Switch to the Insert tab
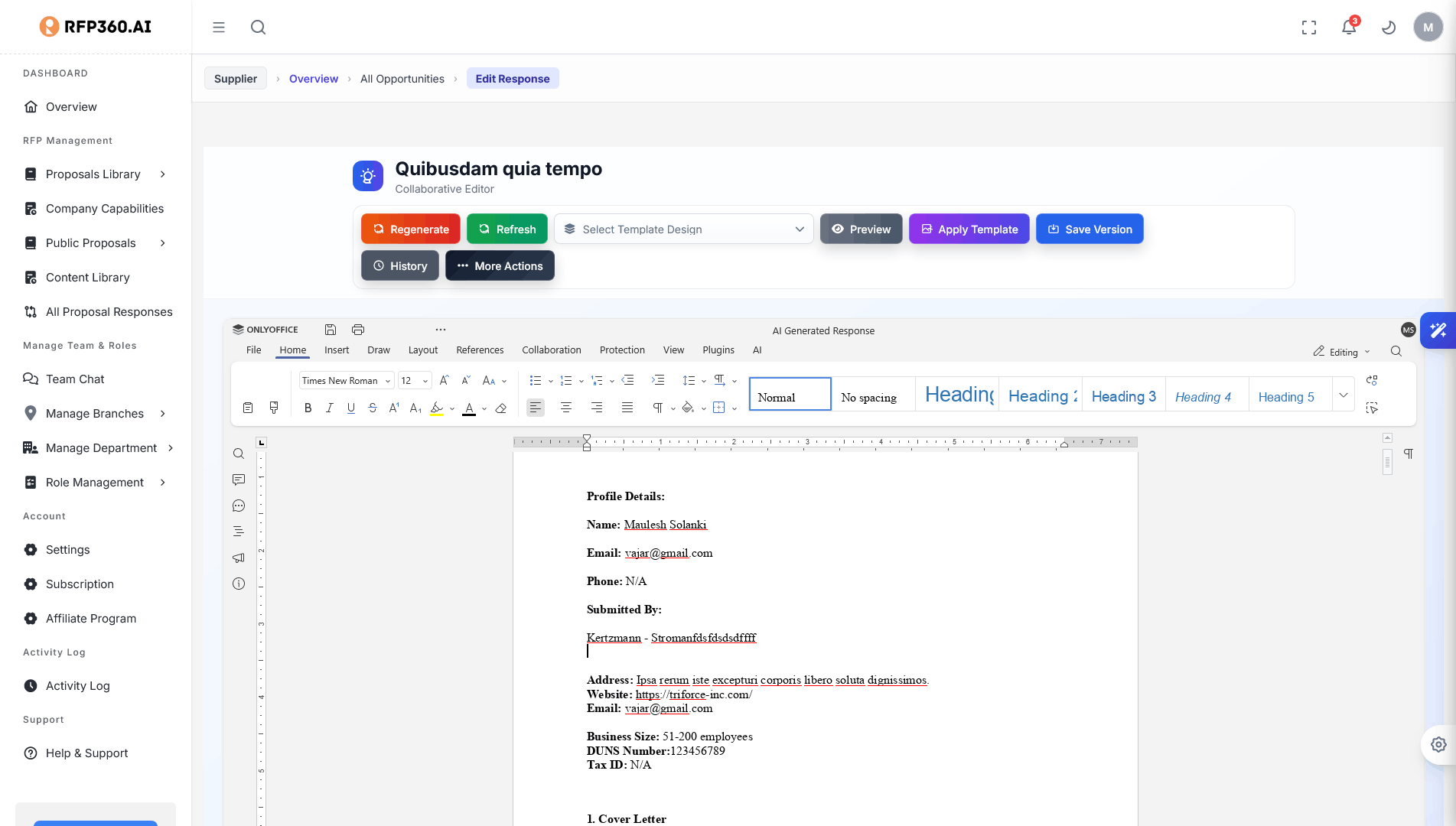 pyautogui.click(x=337, y=350)
